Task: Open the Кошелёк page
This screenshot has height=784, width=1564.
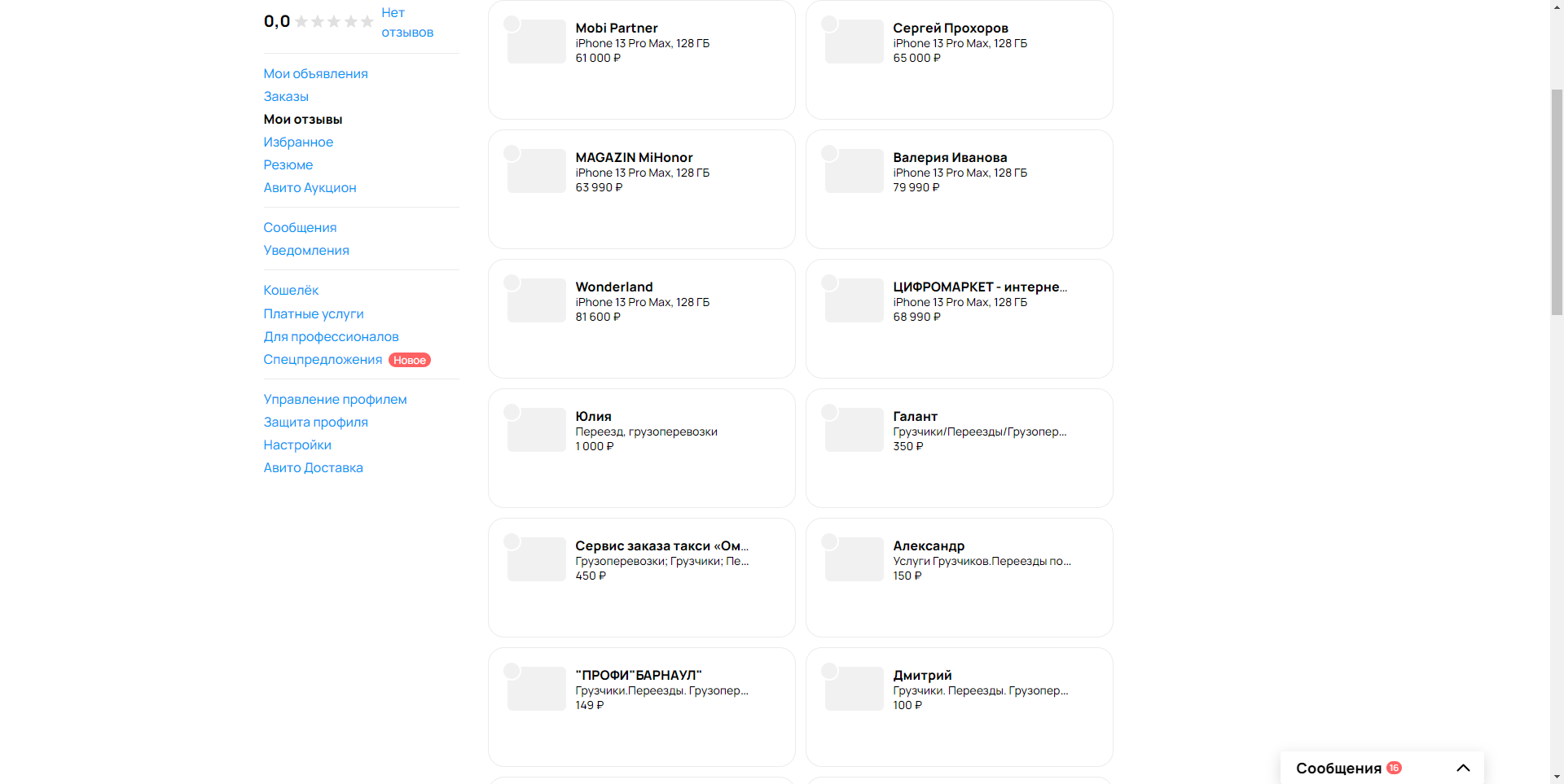Action: coord(291,291)
